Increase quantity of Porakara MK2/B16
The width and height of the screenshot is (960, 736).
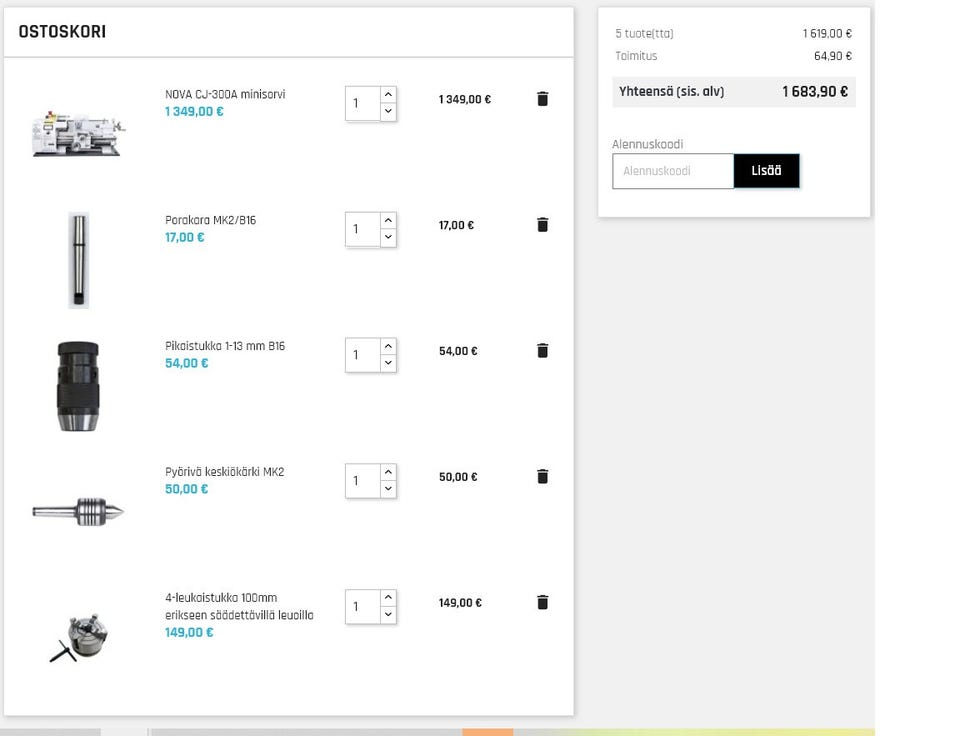click(x=388, y=220)
